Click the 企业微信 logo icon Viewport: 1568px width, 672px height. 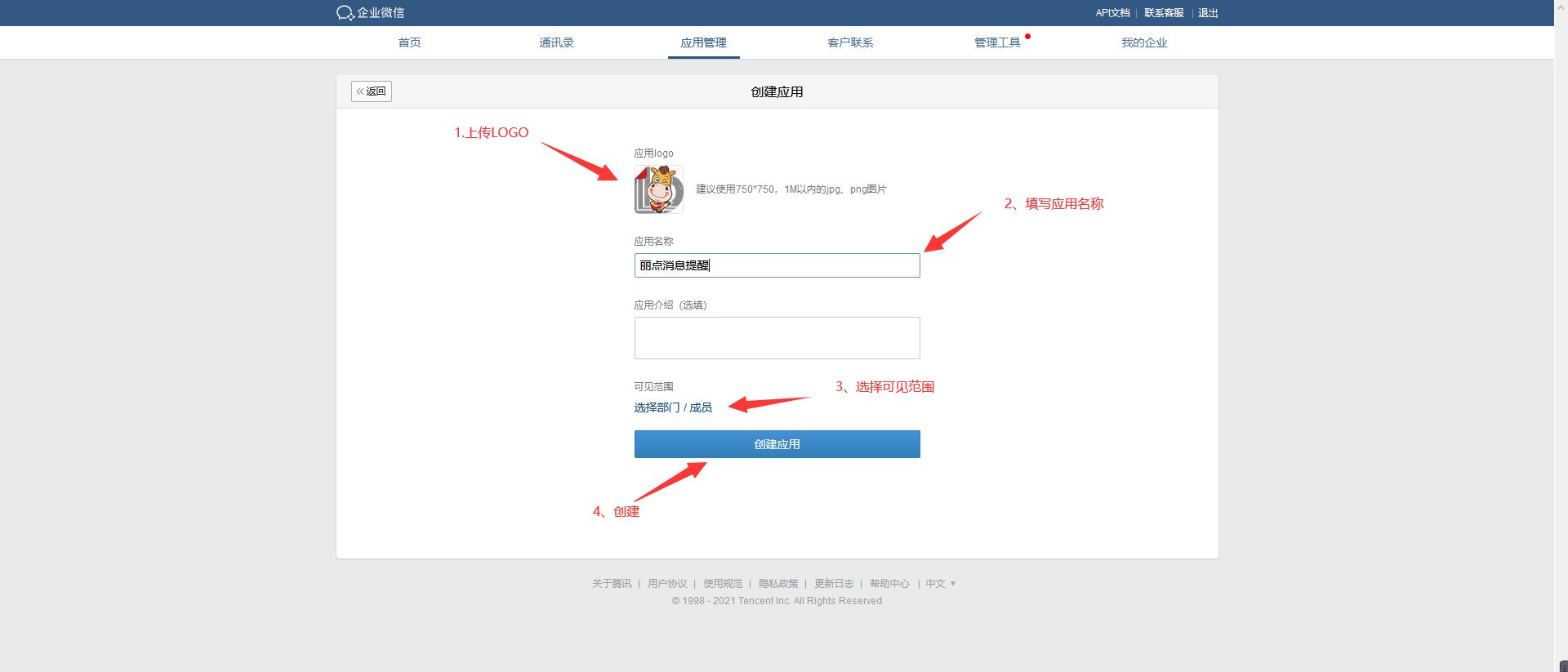tap(345, 13)
